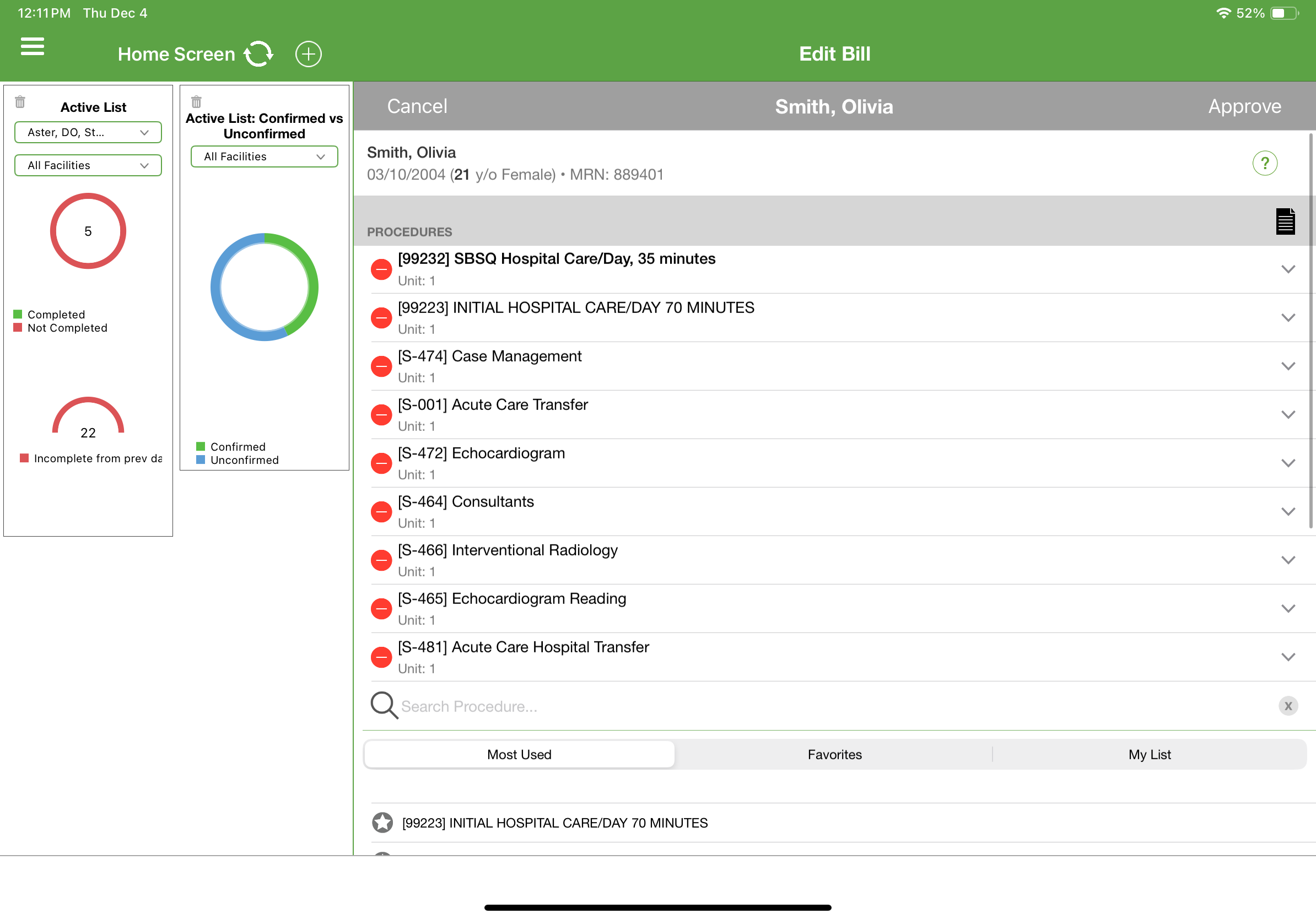Image resolution: width=1316 pixels, height=919 pixels.
Task: Remove procedure 99232 SBSQ Hospital Care
Action: tap(381, 269)
